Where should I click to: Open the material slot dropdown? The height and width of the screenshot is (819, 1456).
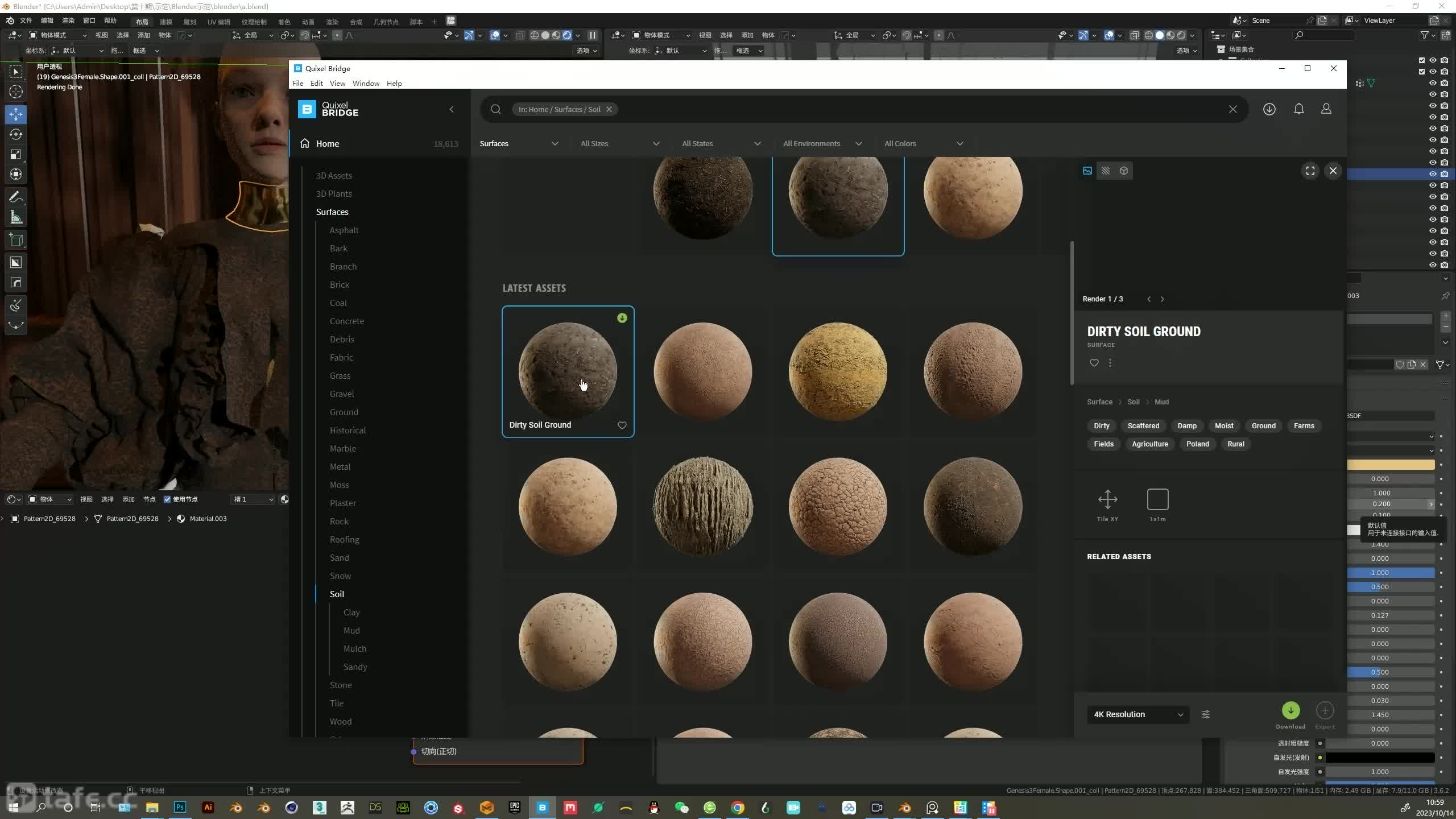click(253, 499)
